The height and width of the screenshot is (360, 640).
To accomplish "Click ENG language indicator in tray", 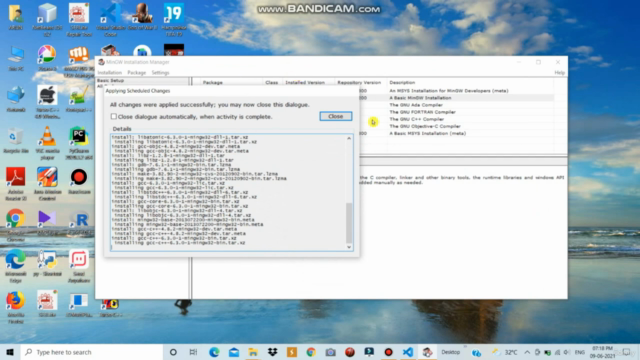I will [579, 352].
